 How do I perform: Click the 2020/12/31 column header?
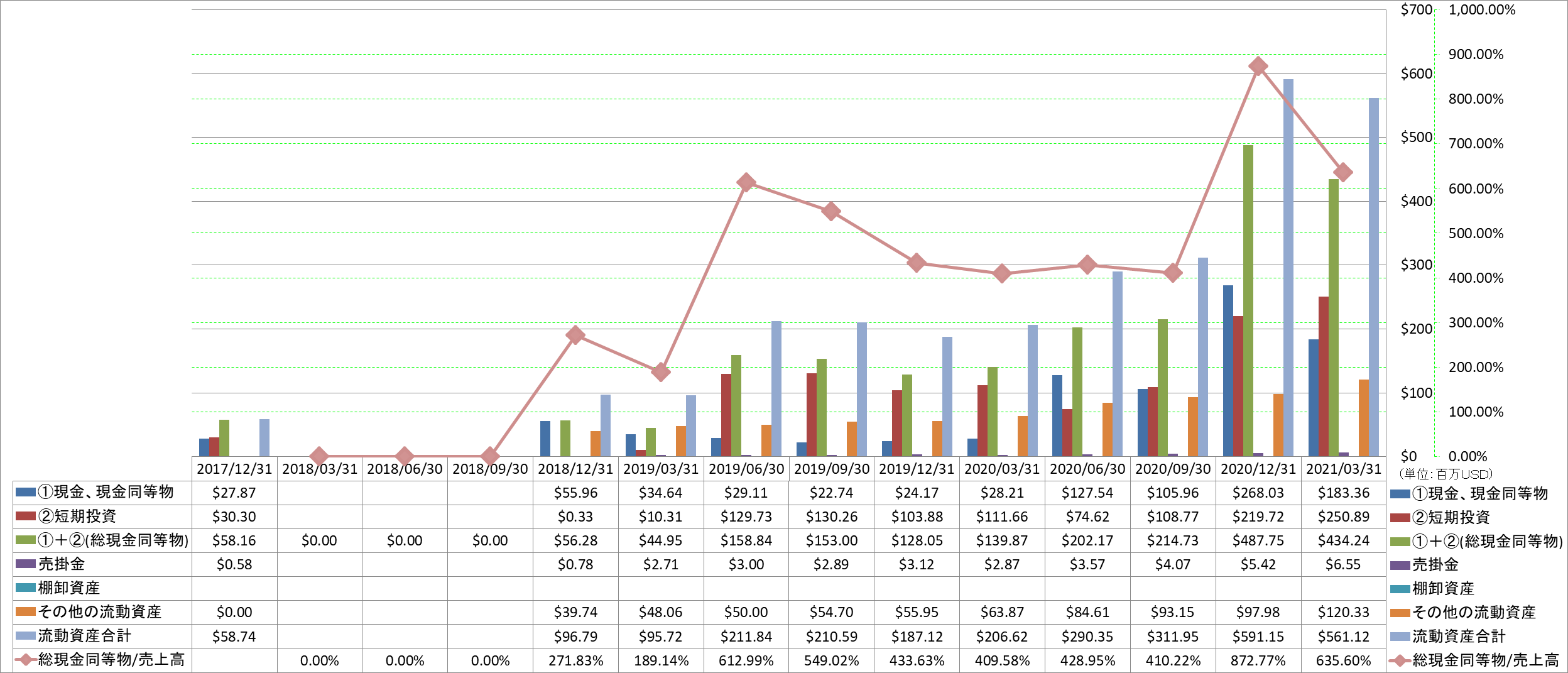[1258, 469]
